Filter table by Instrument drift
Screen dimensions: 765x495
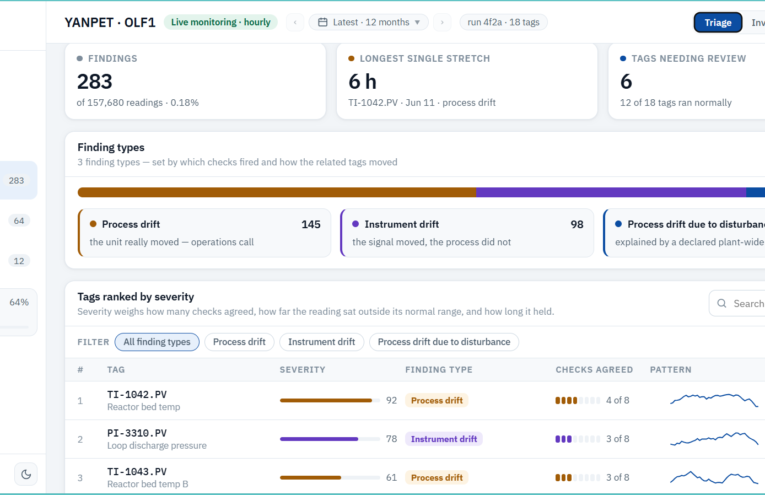pos(322,342)
